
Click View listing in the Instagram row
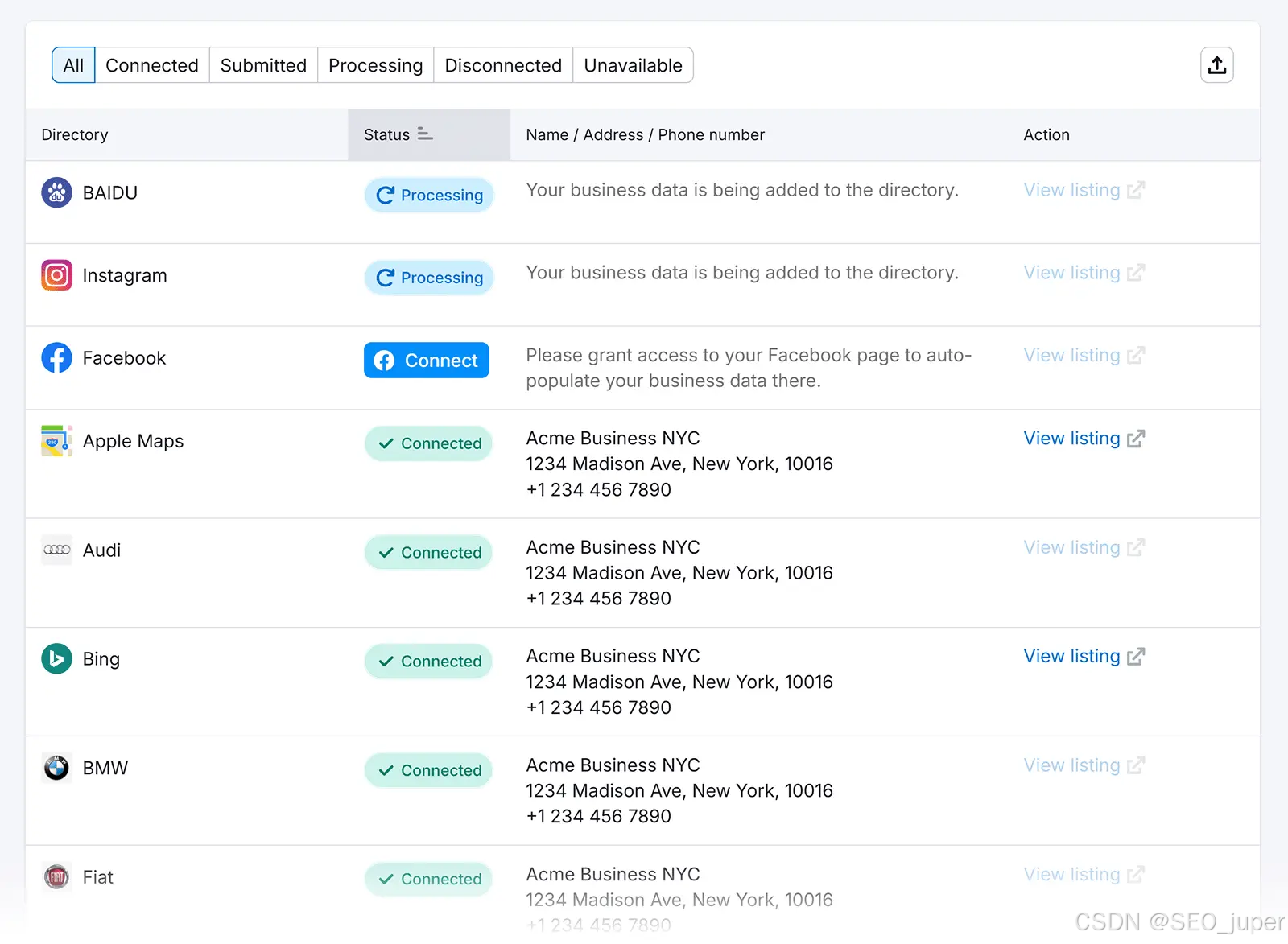pyautogui.click(x=1084, y=274)
